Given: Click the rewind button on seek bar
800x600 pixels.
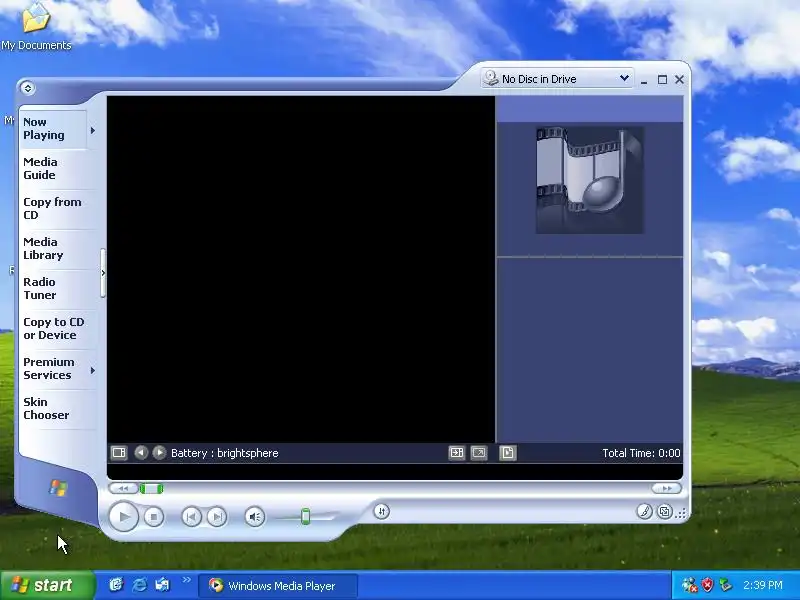Looking at the screenshot, I should click(x=123, y=488).
